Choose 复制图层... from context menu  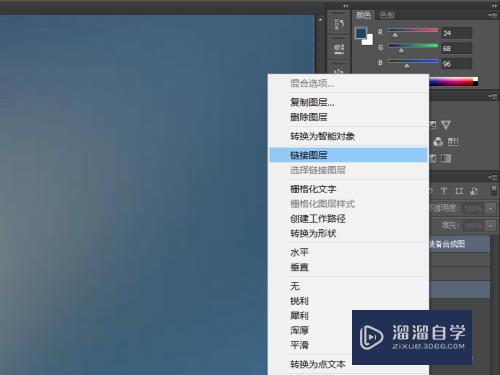[348, 102]
